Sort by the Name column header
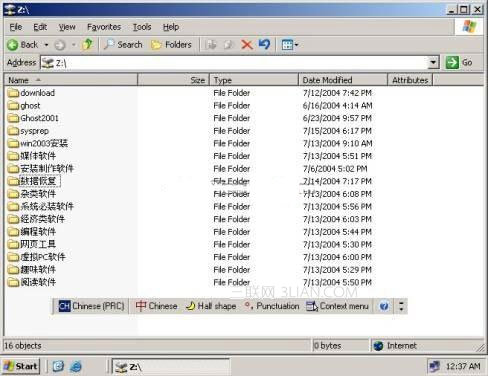Image resolution: width=488 pixels, height=376 pixels. point(71,80)
